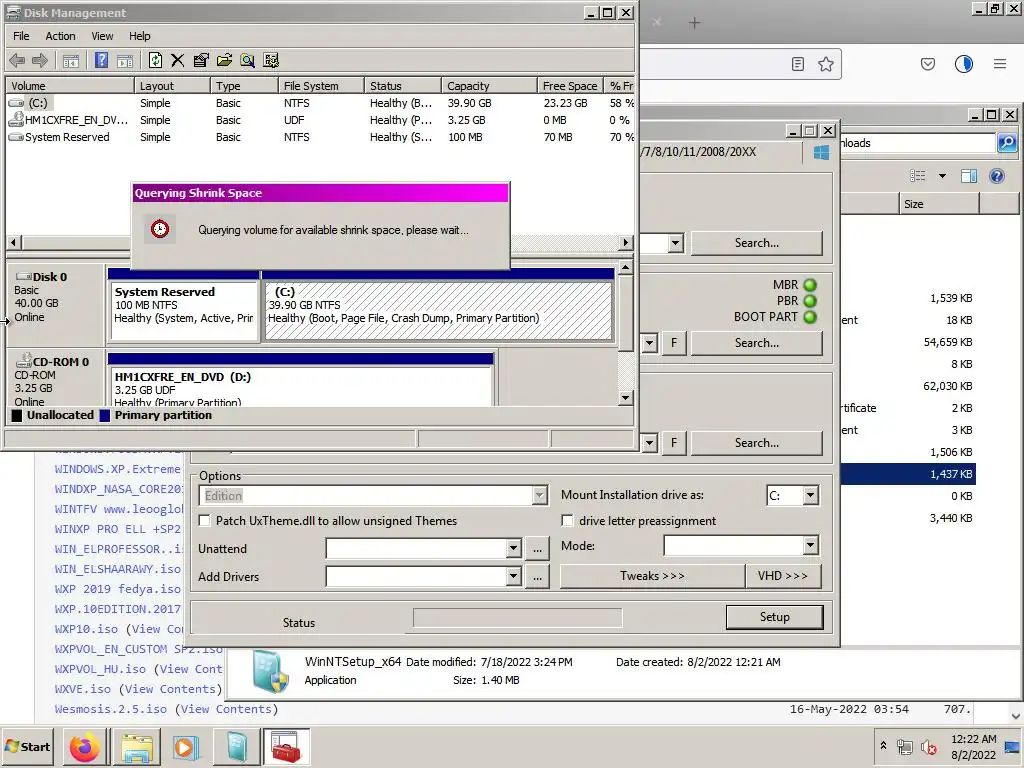Toggle Firefox reader view icon
This screenshot has width=1024, height=768.
tap(797, 64)
